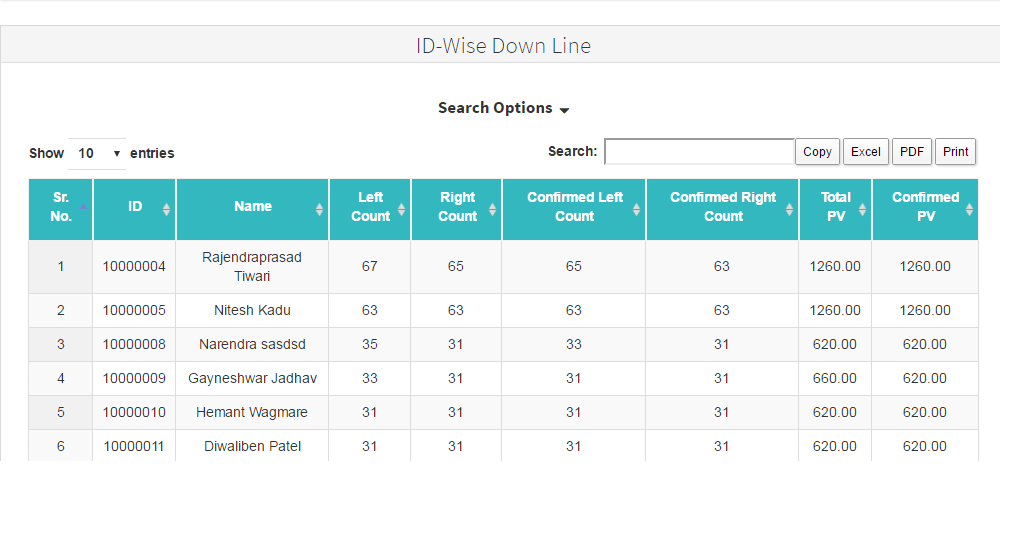Select Gayneshwar Jadhav row name
This screenshot has height=556, width=1011.
[252, 378]
